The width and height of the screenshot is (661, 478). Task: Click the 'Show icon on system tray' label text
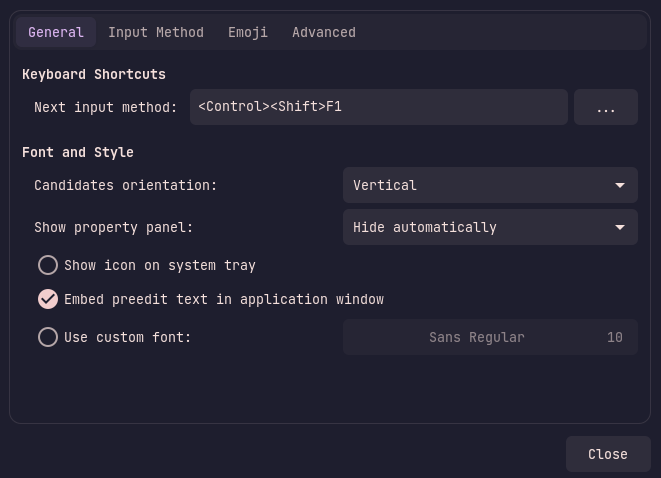click(x=160, y=265)
